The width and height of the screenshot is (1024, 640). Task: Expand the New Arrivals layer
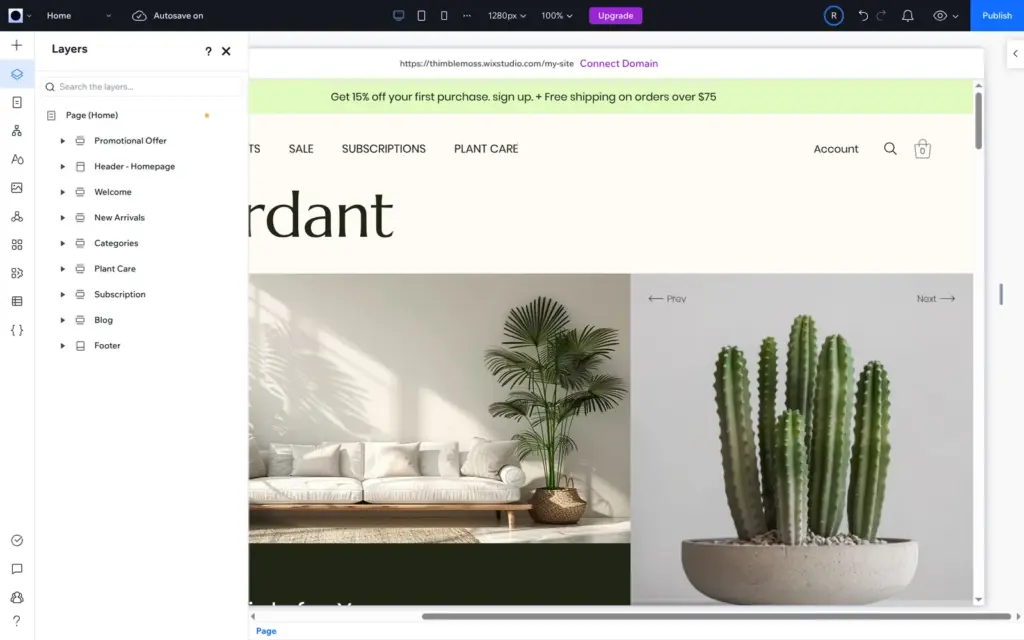point(63,217)
